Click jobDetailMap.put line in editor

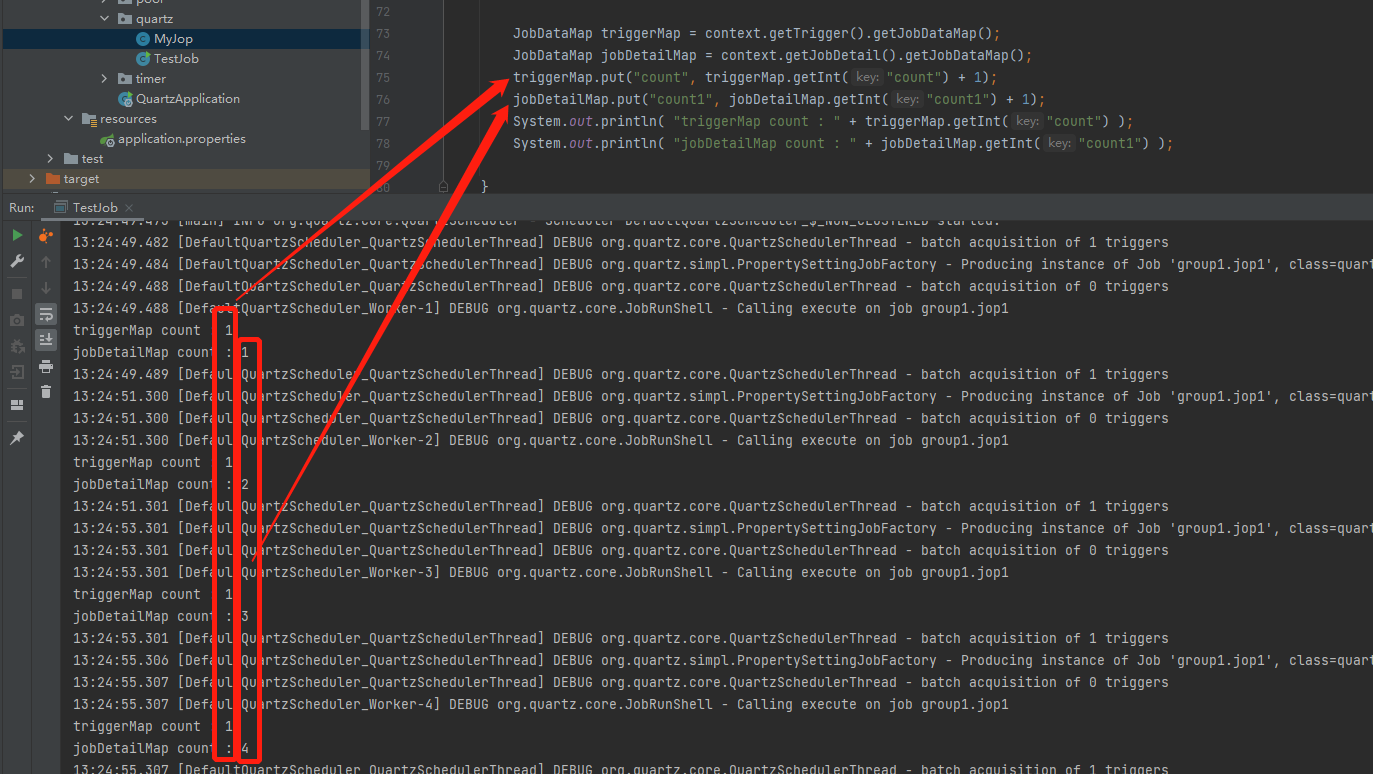[x=779, y=99]
